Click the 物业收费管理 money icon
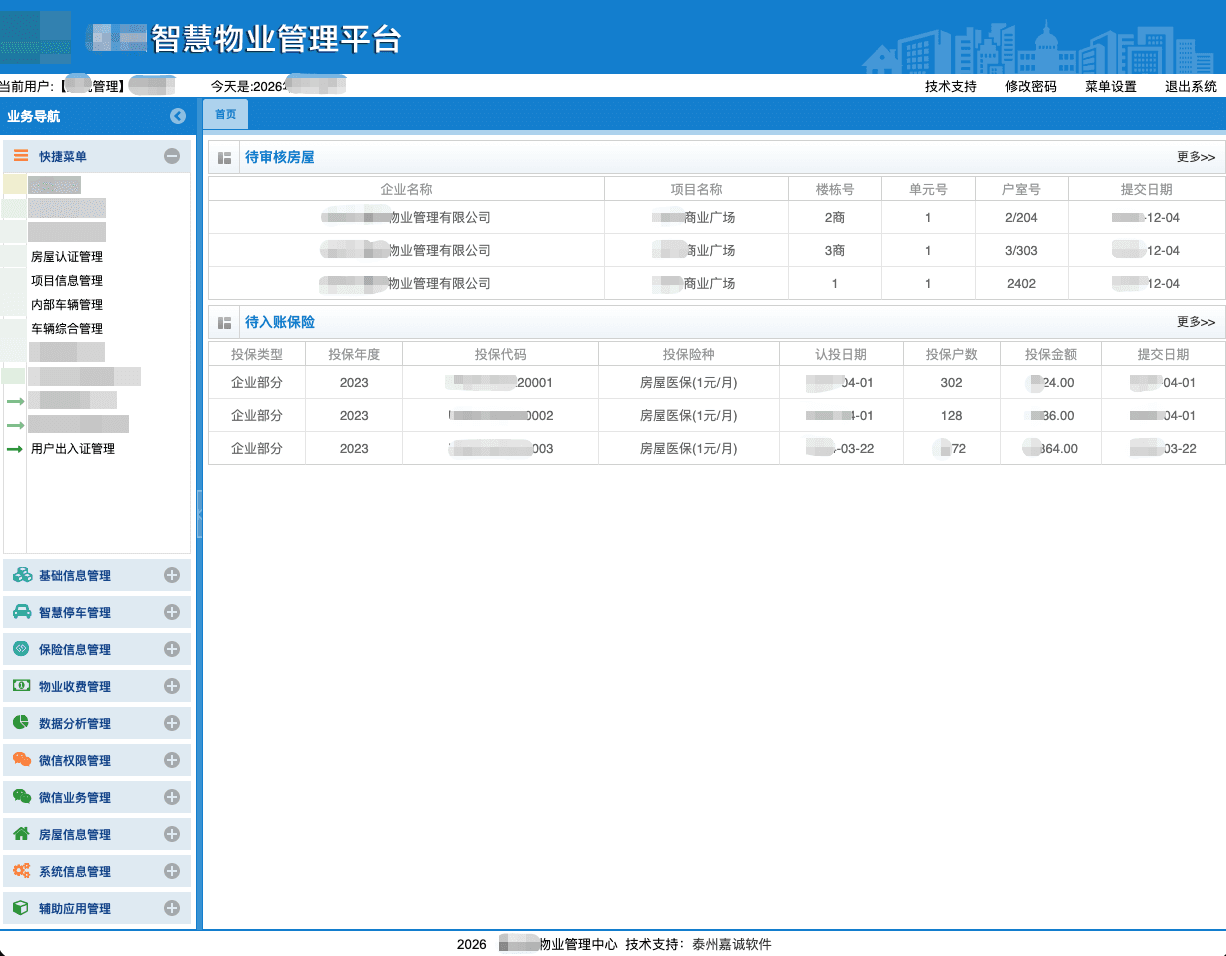 [21, 686]
